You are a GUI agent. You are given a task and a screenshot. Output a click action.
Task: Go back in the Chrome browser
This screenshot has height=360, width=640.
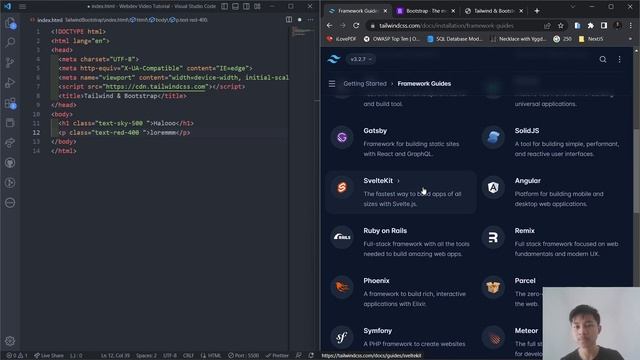click(x=329, y=26)
